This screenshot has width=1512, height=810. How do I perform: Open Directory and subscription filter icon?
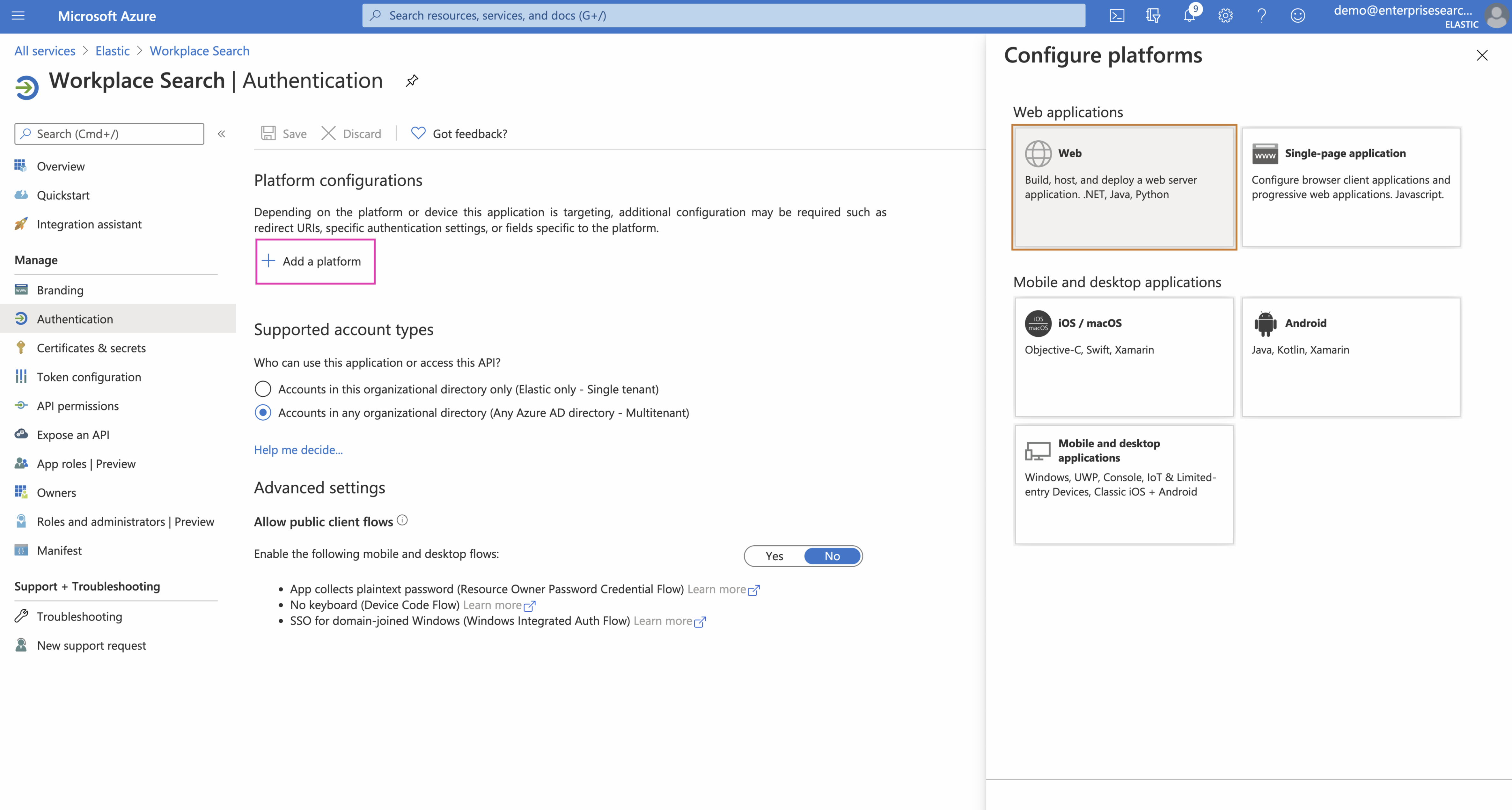(1153, 16)
